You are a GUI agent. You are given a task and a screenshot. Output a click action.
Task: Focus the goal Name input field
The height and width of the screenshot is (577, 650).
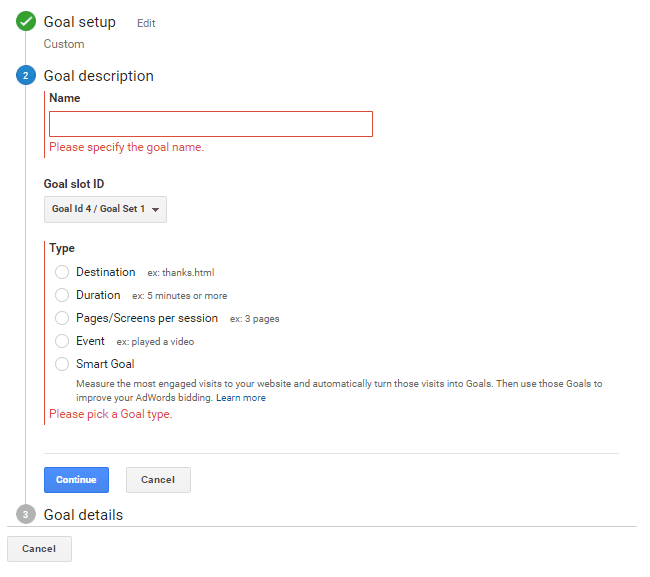(211, 124)
